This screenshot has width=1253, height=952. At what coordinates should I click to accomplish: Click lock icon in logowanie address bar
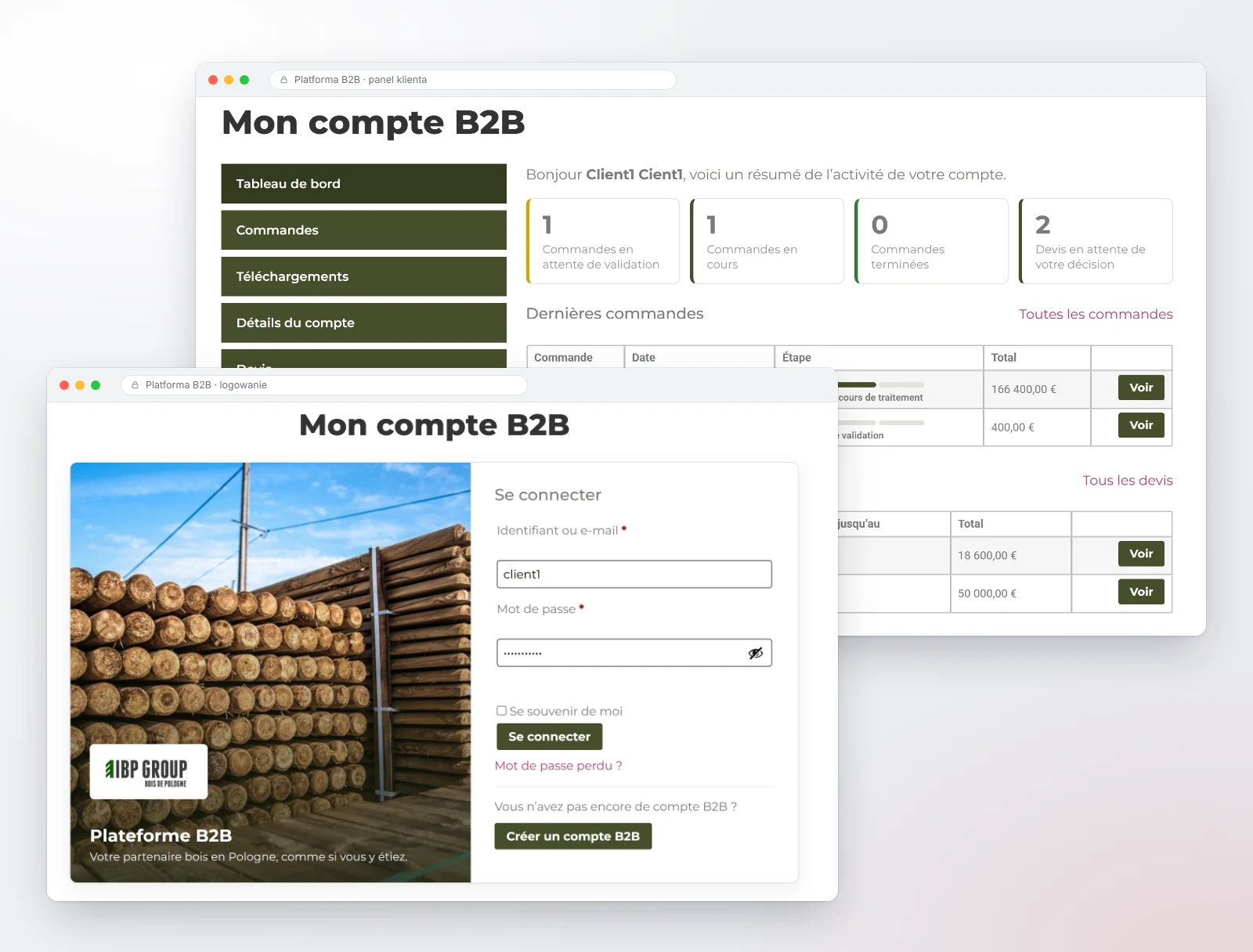(x=135, y=385)
